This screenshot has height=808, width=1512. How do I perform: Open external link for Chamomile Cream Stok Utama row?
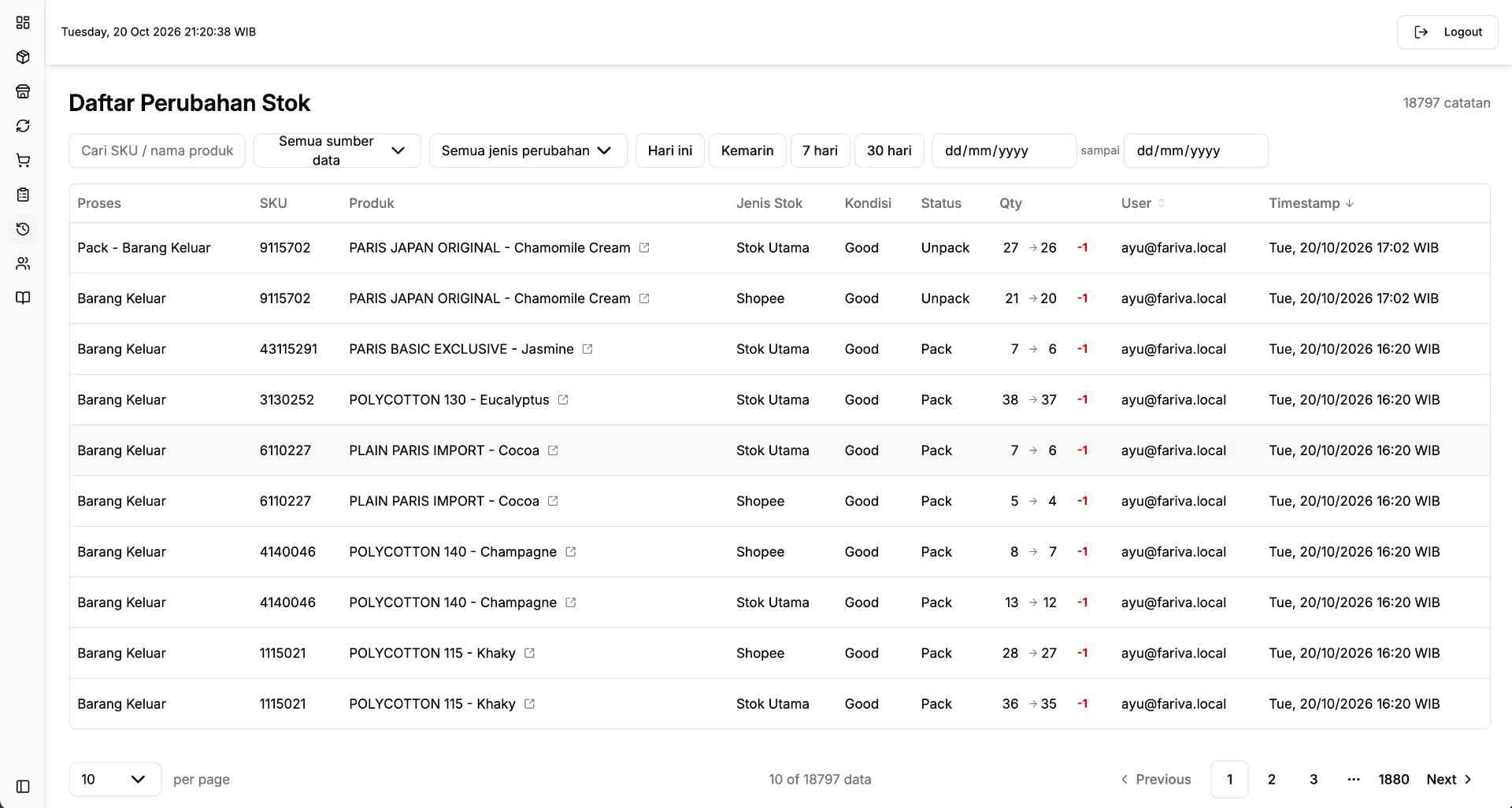(644, 248)
